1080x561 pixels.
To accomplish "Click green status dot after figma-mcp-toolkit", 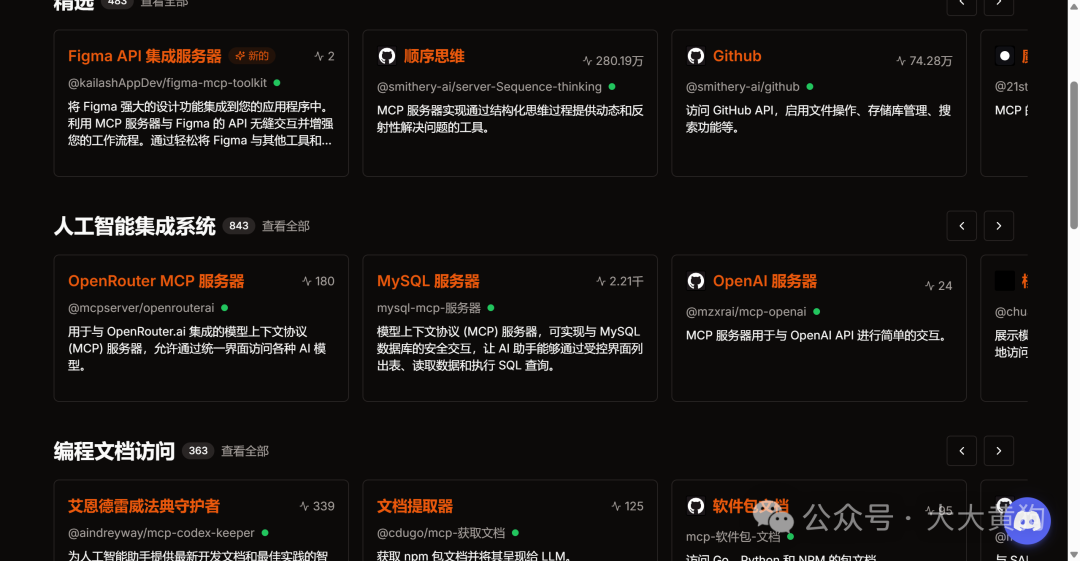I will (277, 83).
